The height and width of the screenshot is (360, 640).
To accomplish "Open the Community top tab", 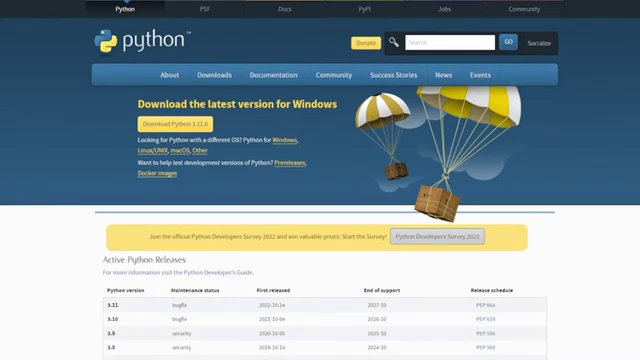I will pyautogui.click(x=524, y=9).
